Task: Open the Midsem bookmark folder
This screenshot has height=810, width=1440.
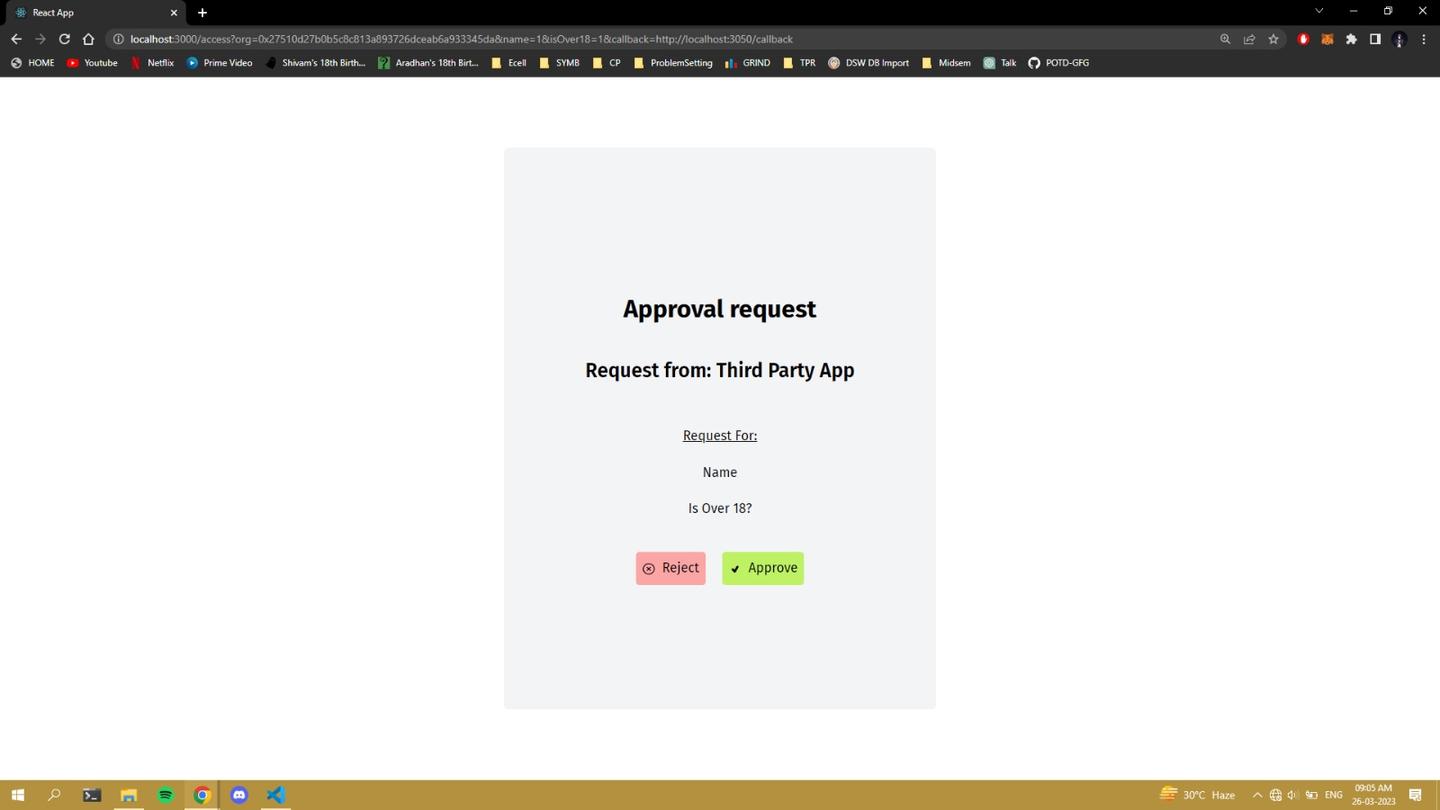Action: (945, 62)
